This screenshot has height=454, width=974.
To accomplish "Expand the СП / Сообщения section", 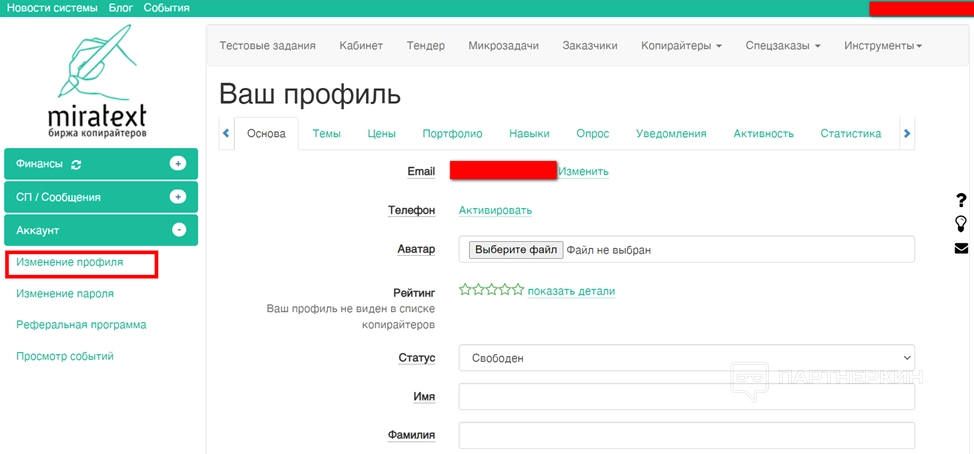I will click(178, 197).
